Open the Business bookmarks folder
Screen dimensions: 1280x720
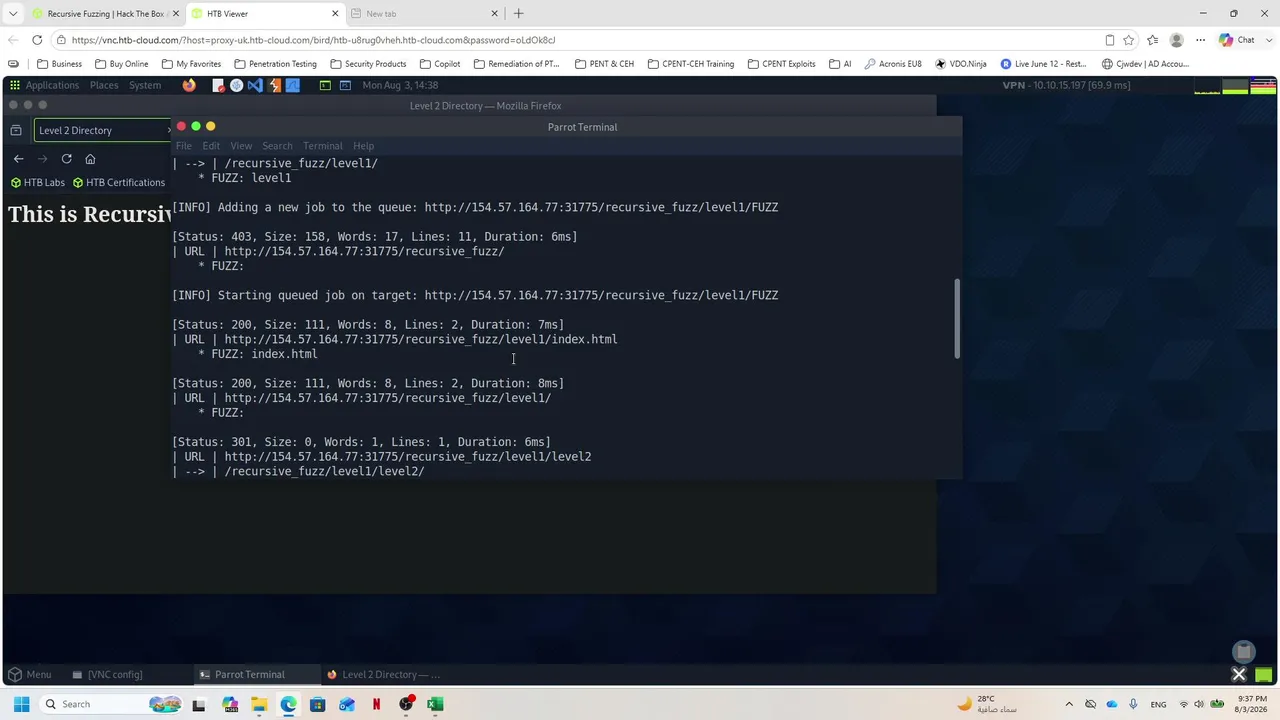tap(59, 64)
